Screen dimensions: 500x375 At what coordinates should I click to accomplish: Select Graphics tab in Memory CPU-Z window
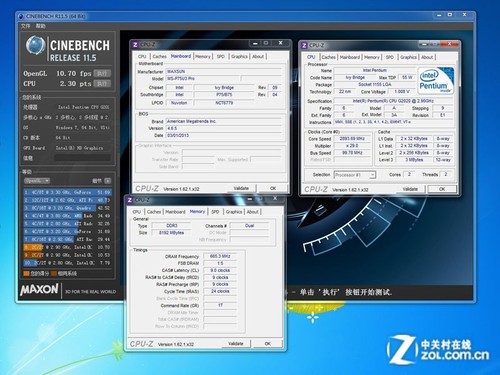[x=234, y=212]
